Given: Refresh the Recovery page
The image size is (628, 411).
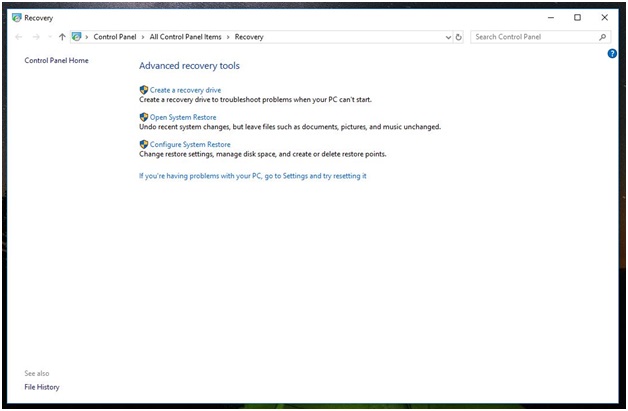Looking at the screenshot, I should click(459, 37).
